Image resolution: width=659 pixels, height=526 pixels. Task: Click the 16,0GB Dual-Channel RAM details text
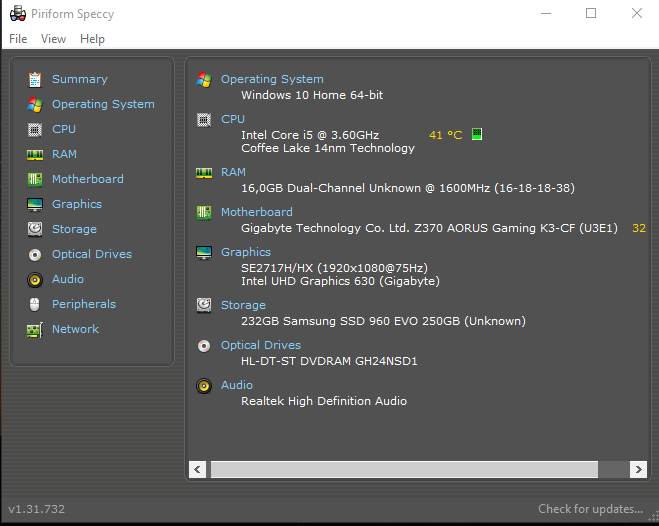click(x=408, y=188)
